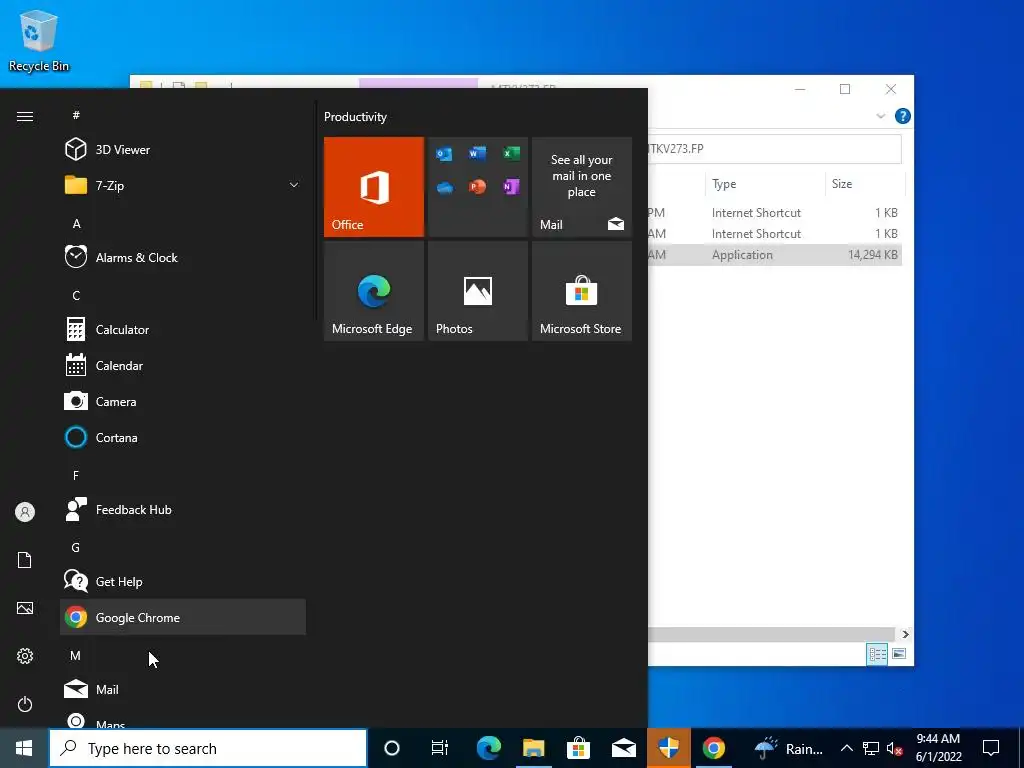Click the Cortana circle on taskbar
The width and height of the screenshot is (1024, 768).
pos(392,748)
